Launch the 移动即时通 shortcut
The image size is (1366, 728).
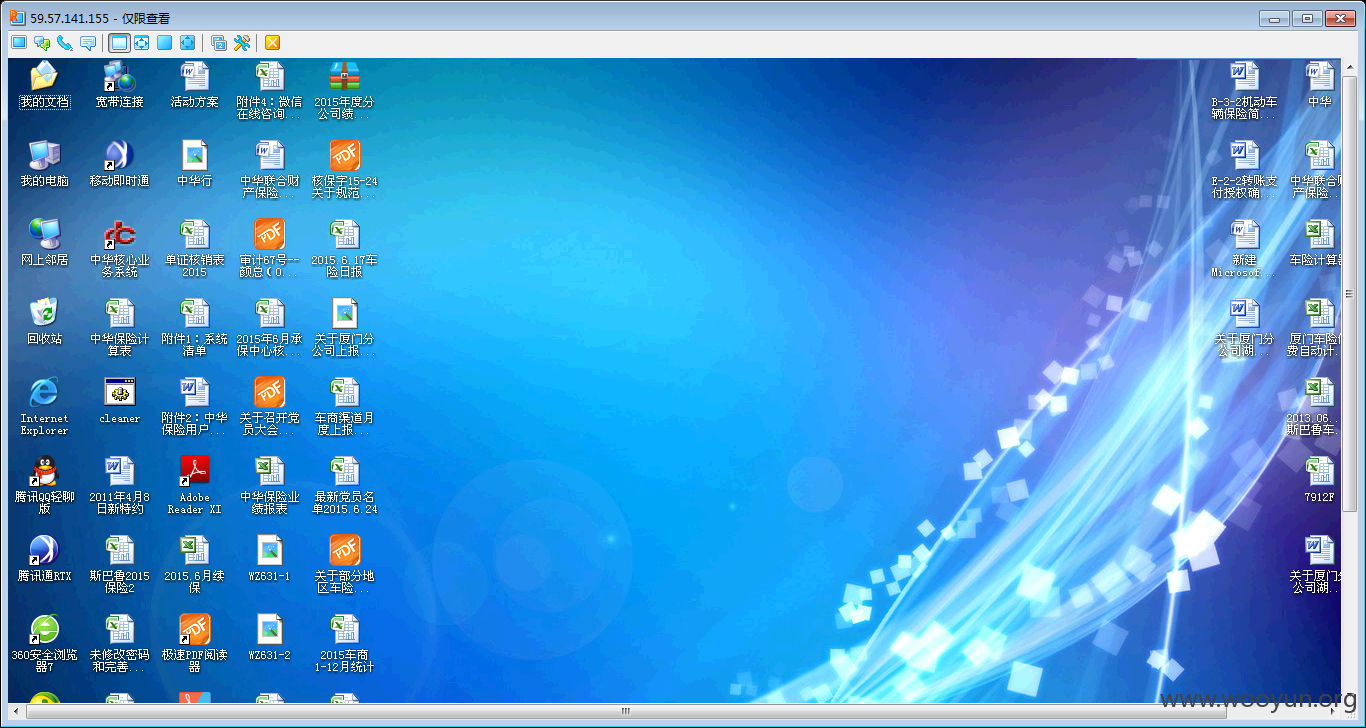tap(119, 164)
